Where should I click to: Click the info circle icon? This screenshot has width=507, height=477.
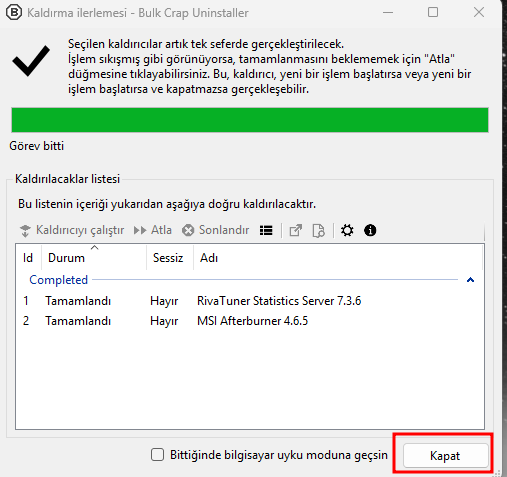[370, 230]
